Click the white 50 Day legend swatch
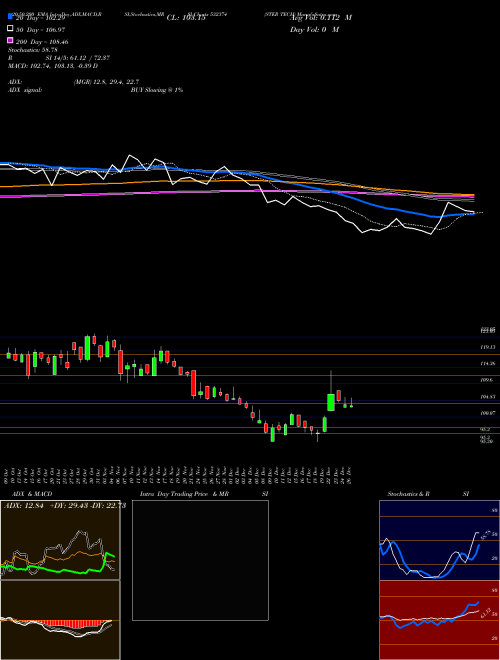 (x=10, y=29)
